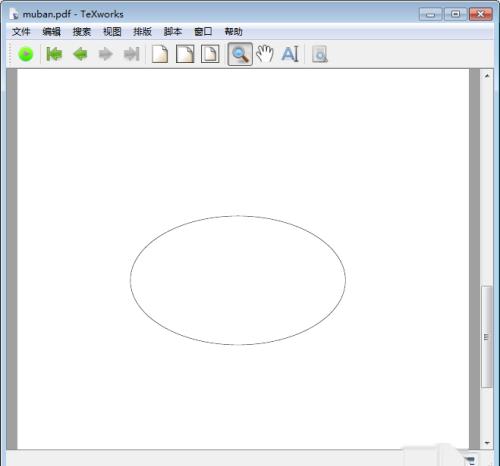Open the 视图 menu

point(112,32)
